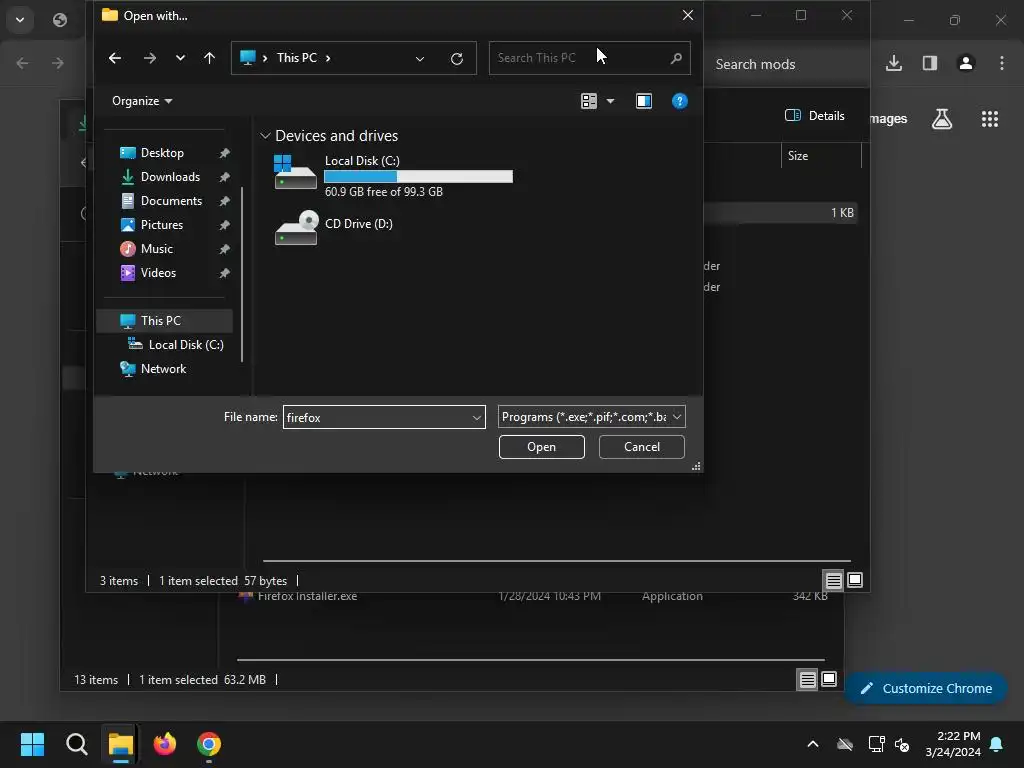Click the search magnifier in dialog
Image resolution: width=1024 pixels, height=768 pixels.
point(677,58)
